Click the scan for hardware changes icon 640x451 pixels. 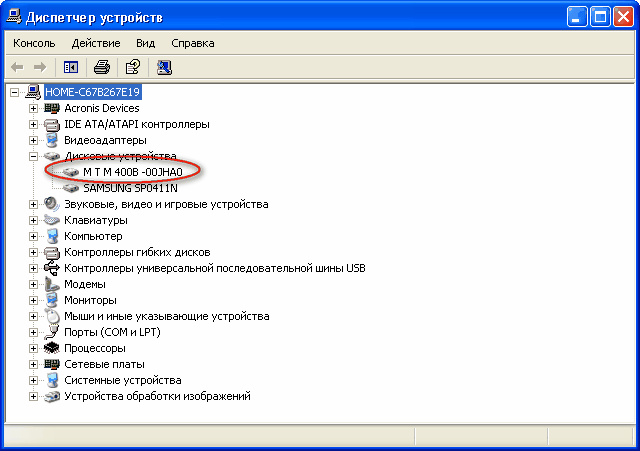164,67
